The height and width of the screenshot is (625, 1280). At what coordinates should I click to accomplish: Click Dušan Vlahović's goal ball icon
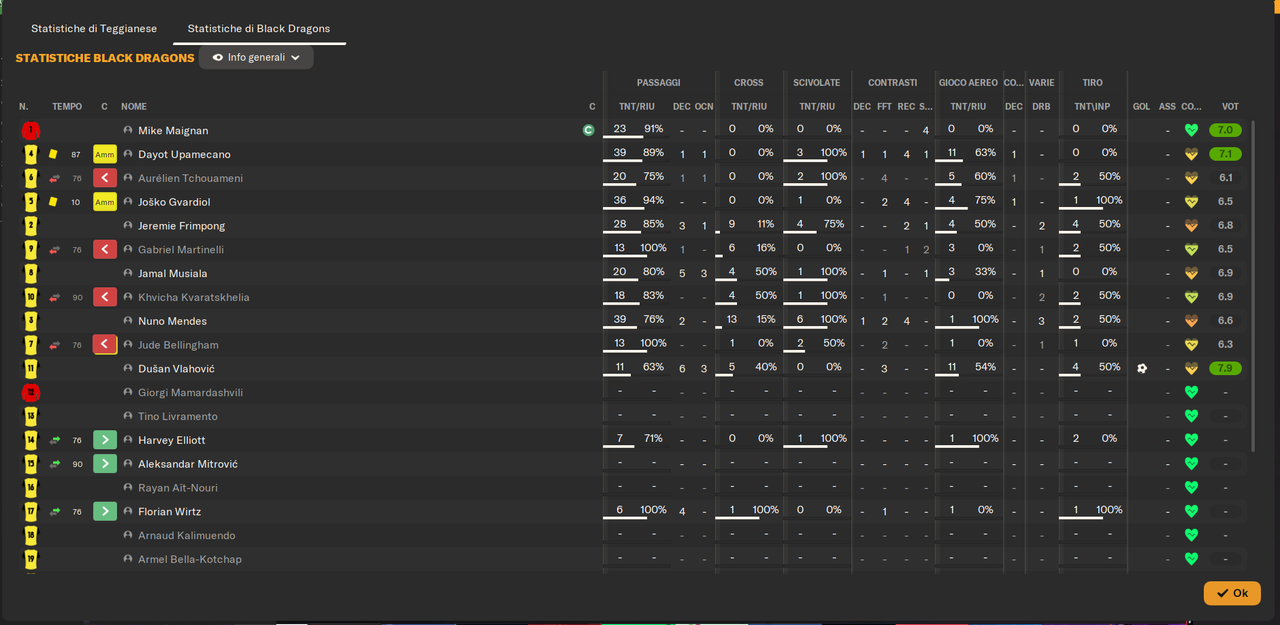click(1142, 369)
